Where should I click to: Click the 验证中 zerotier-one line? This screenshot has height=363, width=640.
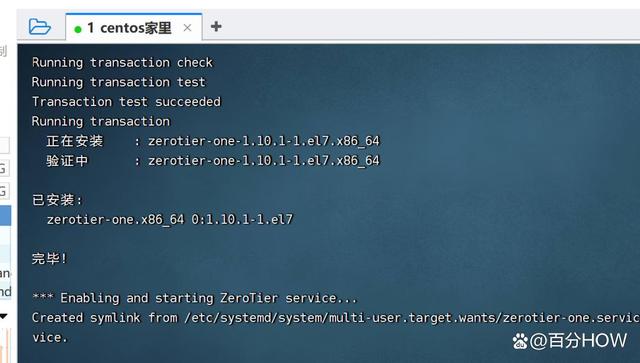pyautogui.click(x=213, y=160)
